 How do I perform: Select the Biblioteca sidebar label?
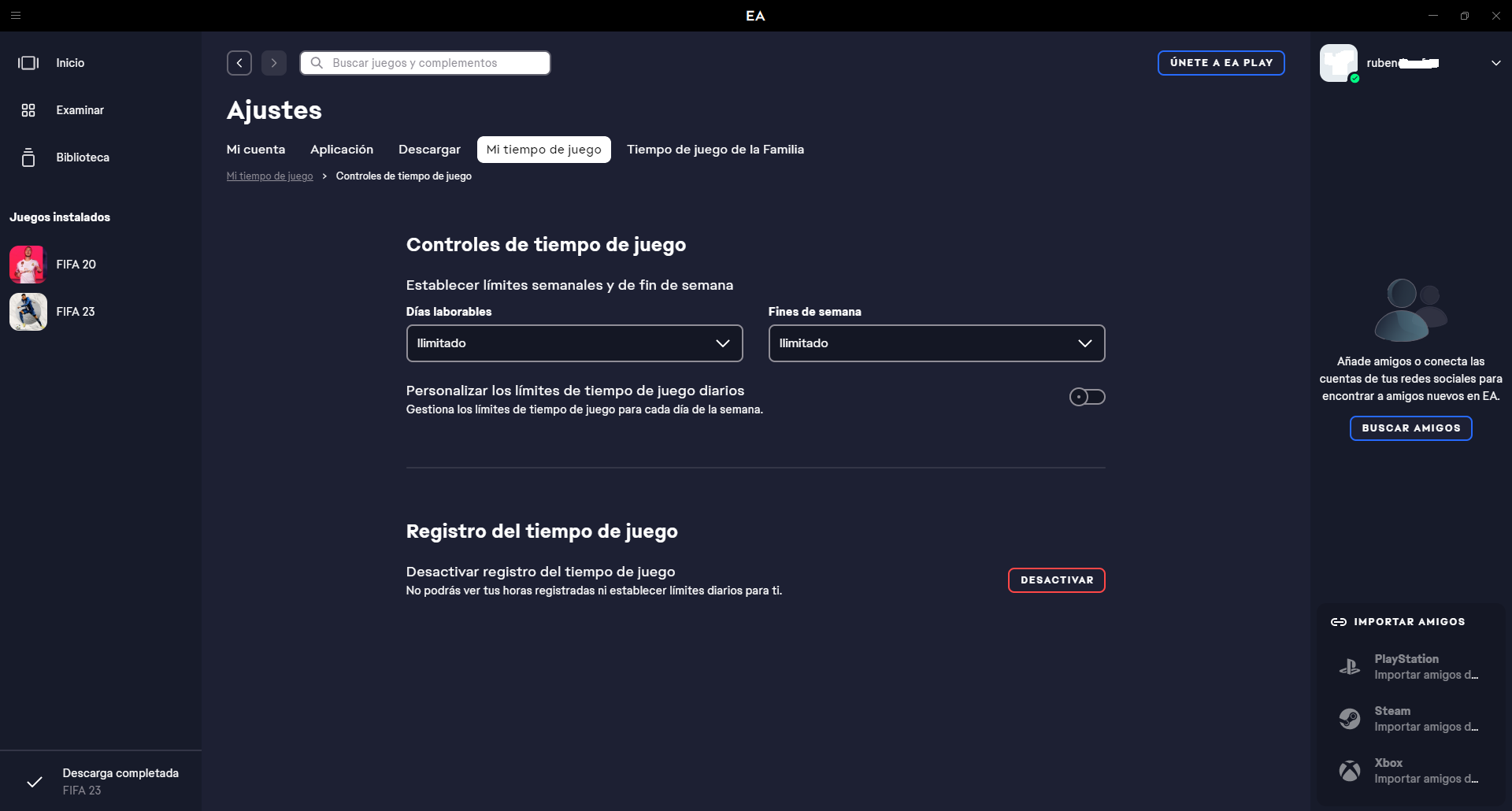(83, 157)
